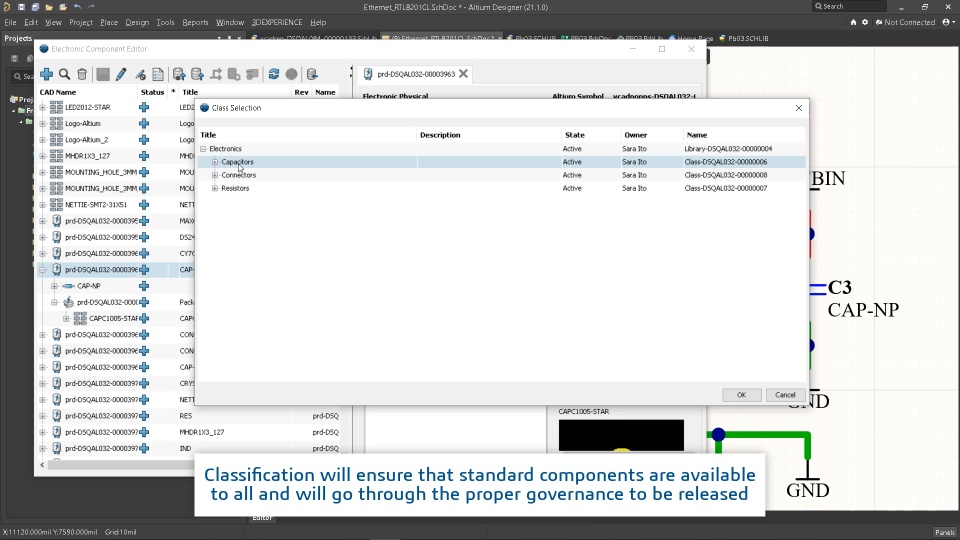This screenshot has width=960, height=540.
Task: Click status plus icon in LED2012-STAR row
Action: coord(144,107)
